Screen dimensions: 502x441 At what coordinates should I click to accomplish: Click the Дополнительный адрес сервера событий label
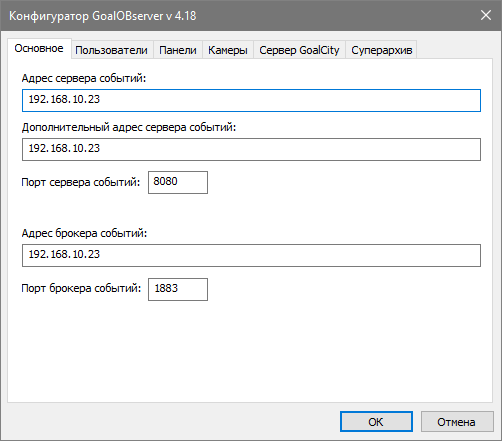tap(129, 127)
